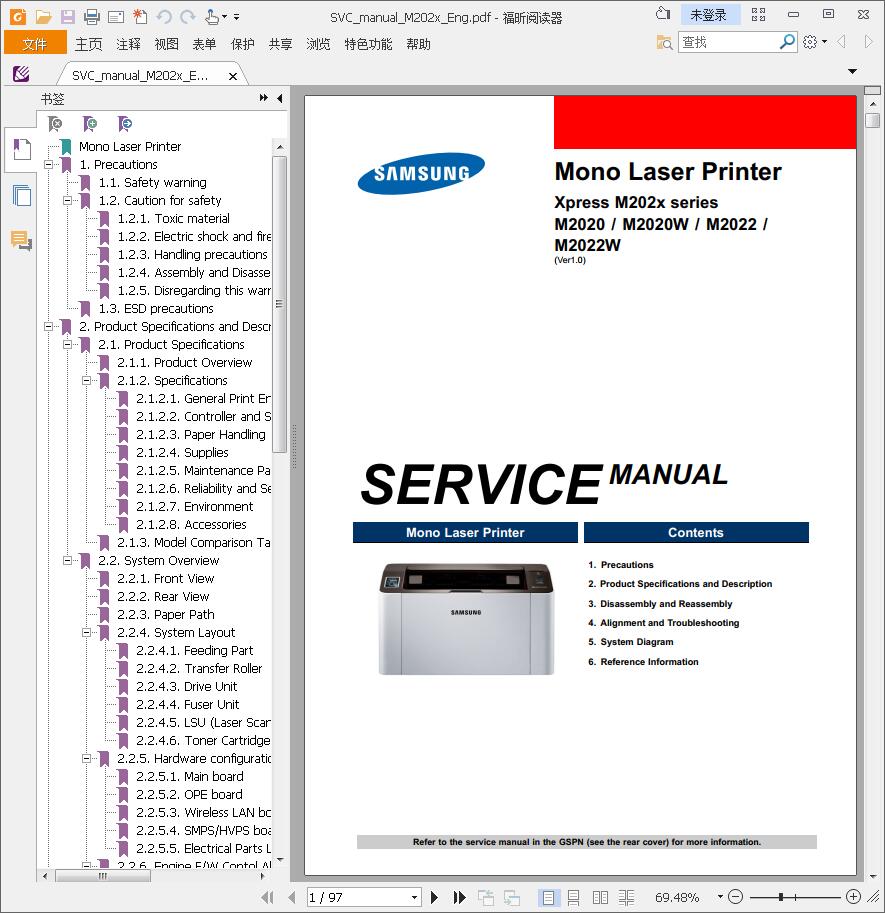This screenshot has width=885, height=913.
Task: Go to the next page arrow
Action: (434, 897)
